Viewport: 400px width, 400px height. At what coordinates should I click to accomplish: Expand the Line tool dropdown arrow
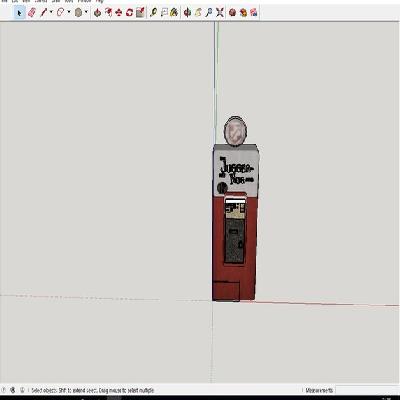tap(51, 12)
